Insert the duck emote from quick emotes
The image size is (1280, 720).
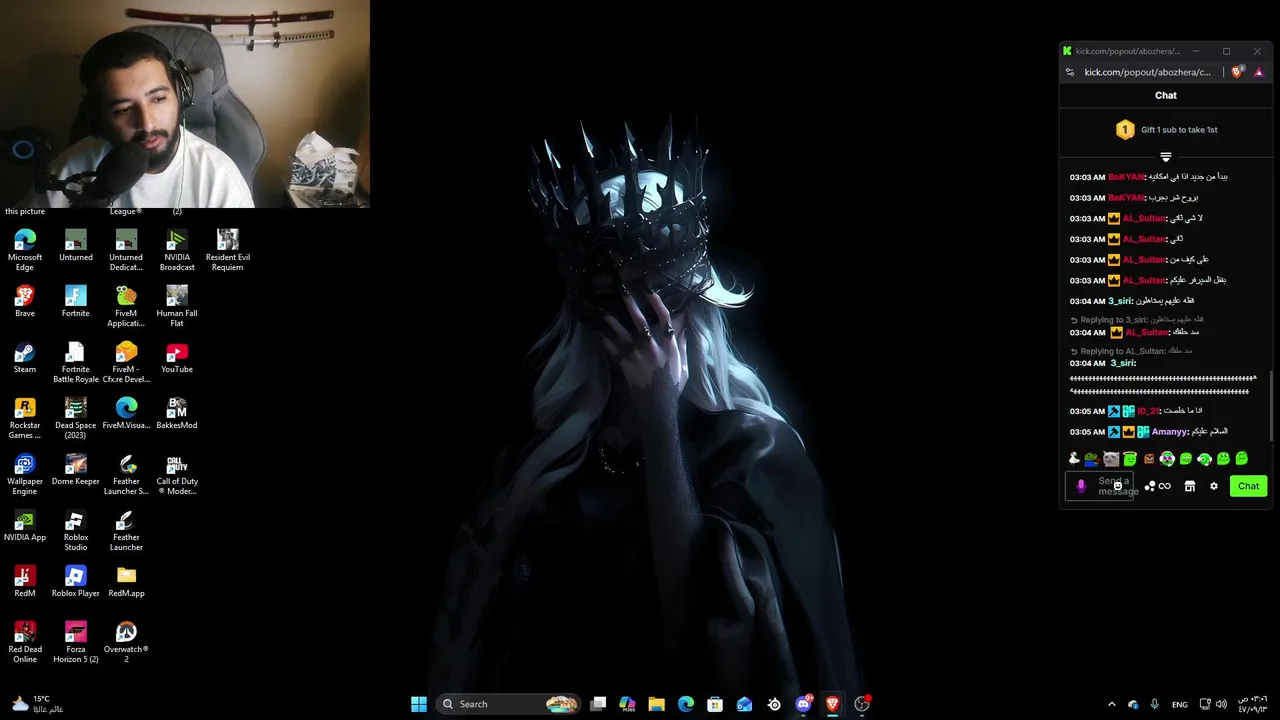[1074, 459]
